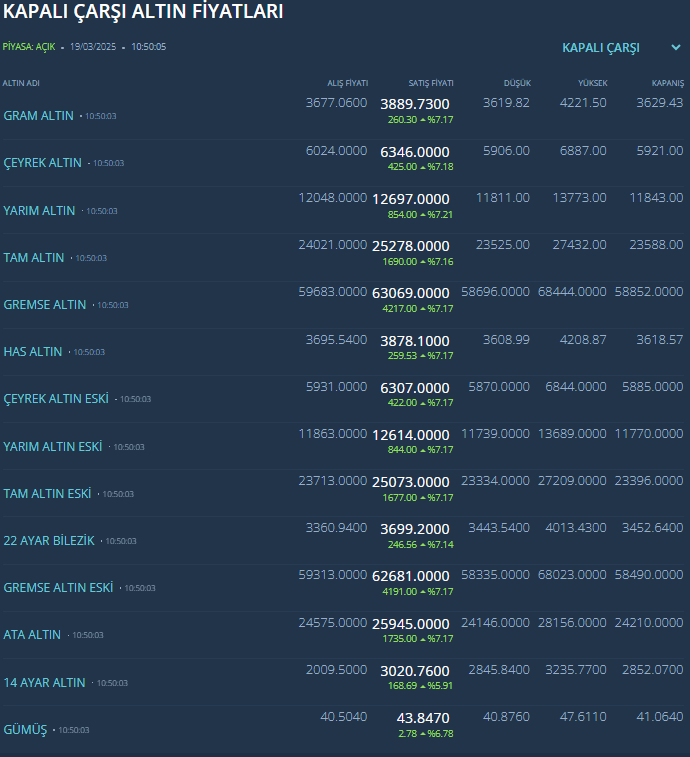Click the KAPANIŞ column header
690x757 pixels.
pyautogui.click(x=668, y=83)
